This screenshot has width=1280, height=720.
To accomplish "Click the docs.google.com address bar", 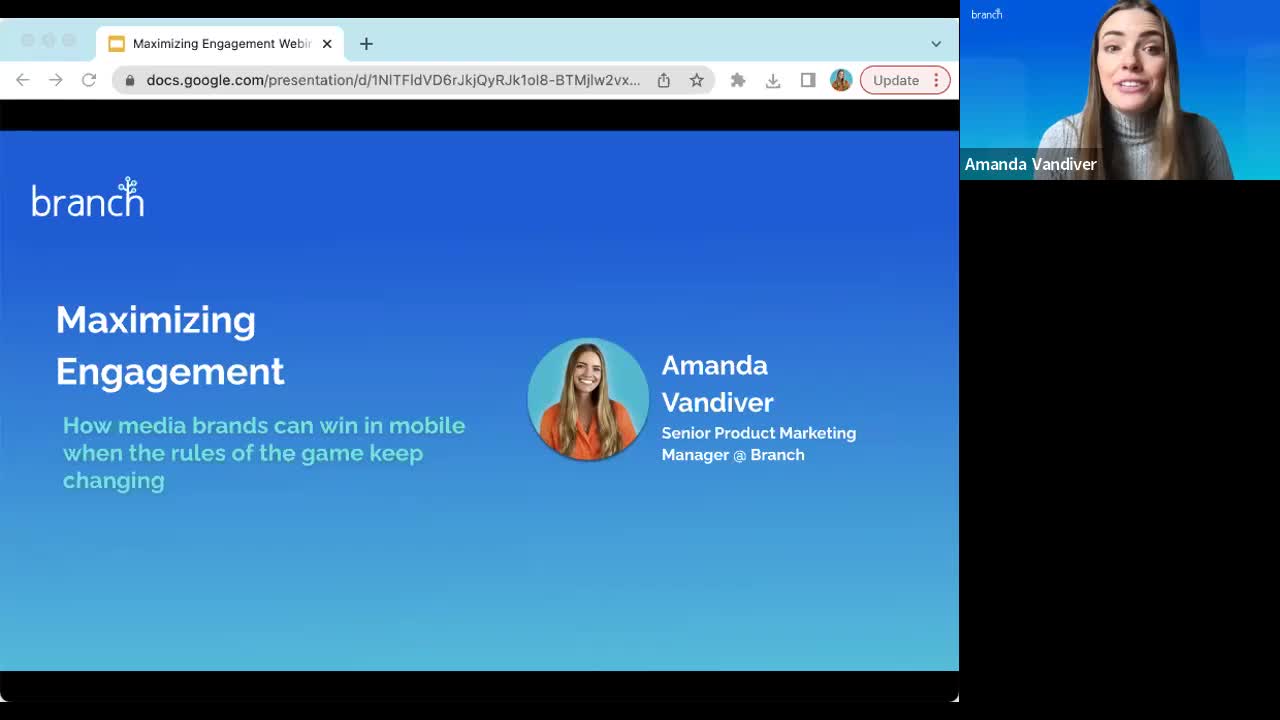I will (392, 80).
